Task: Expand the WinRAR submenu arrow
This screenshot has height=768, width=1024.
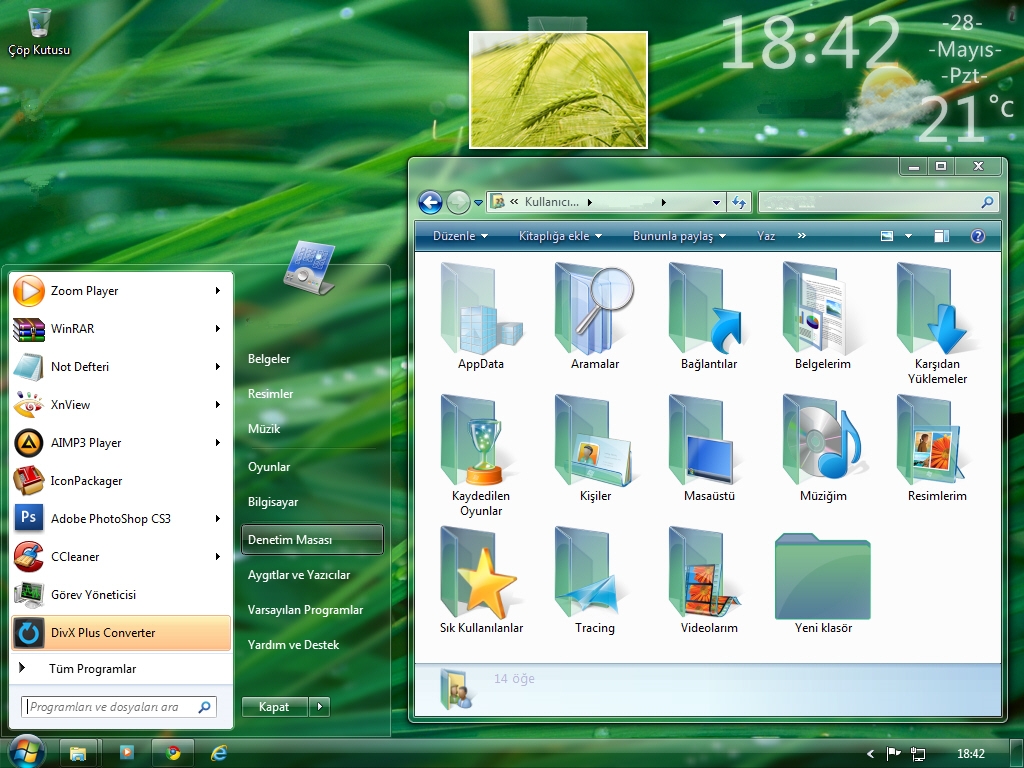Action: pos(217,328)
